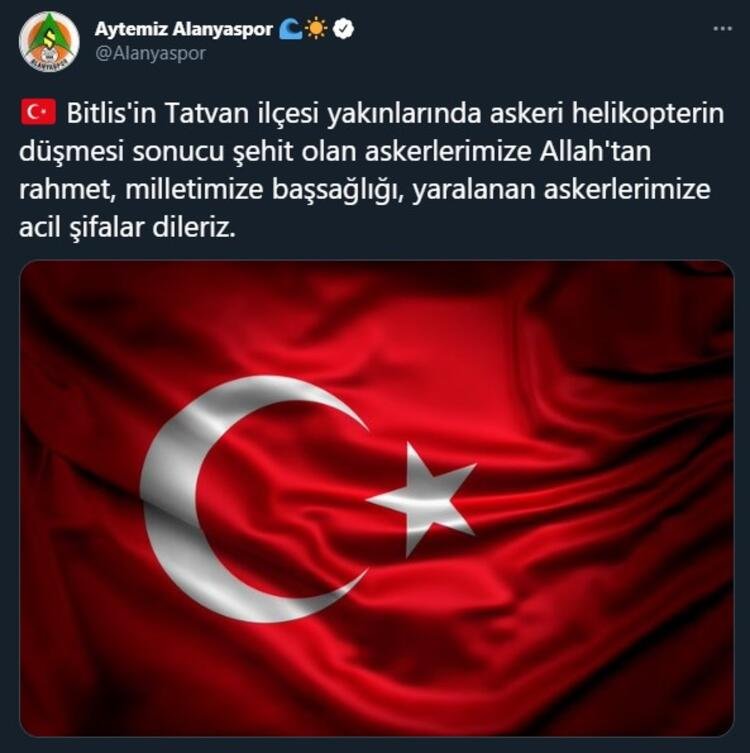Open the attached Turkish flag image
The width and height of the screenshot is (750, 753).
(x=377, y=498)
